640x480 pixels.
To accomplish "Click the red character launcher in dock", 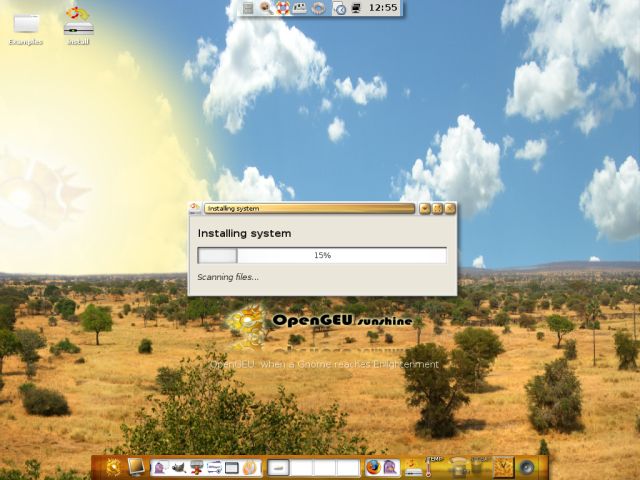I will (x=196, y=467).
